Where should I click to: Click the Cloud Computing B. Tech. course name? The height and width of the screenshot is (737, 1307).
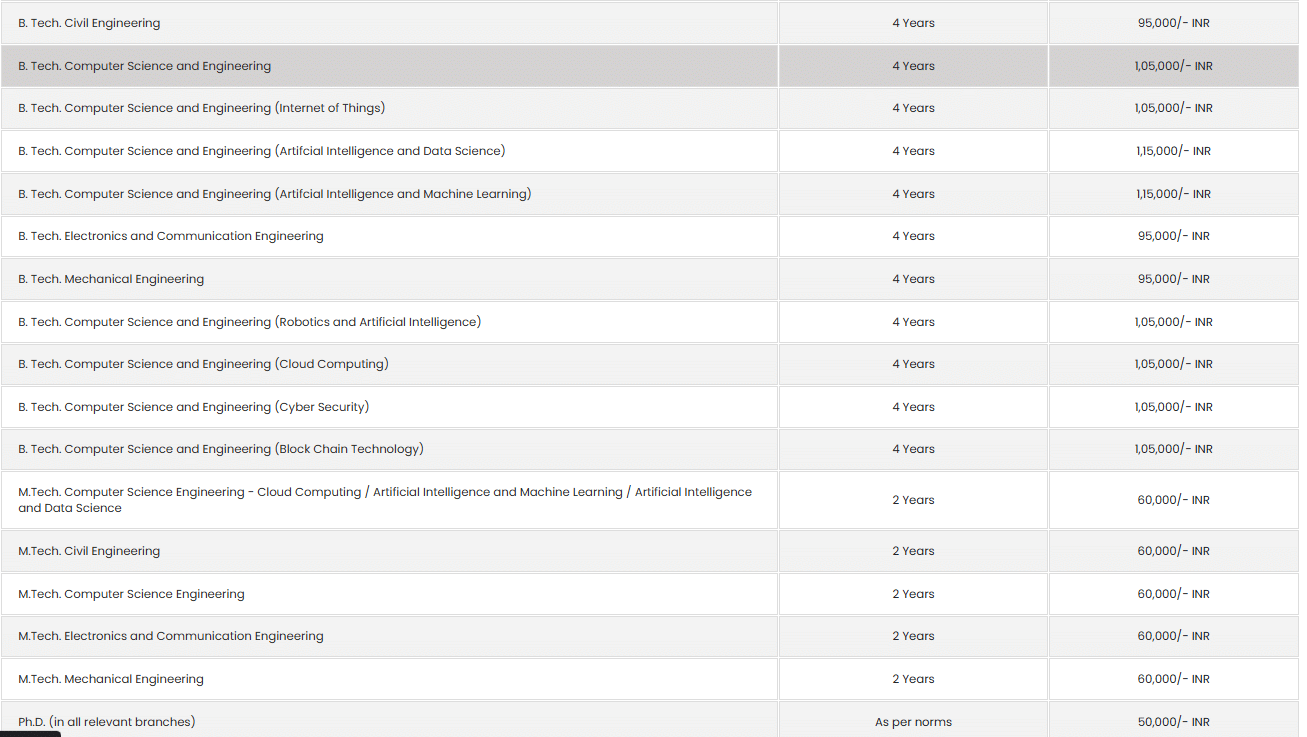203,364
